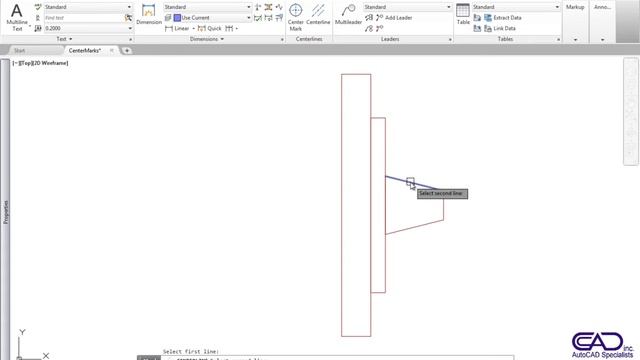Expand the Linear dimension flyout arrow
The image size is (640, 360).
tap(193, 29)
